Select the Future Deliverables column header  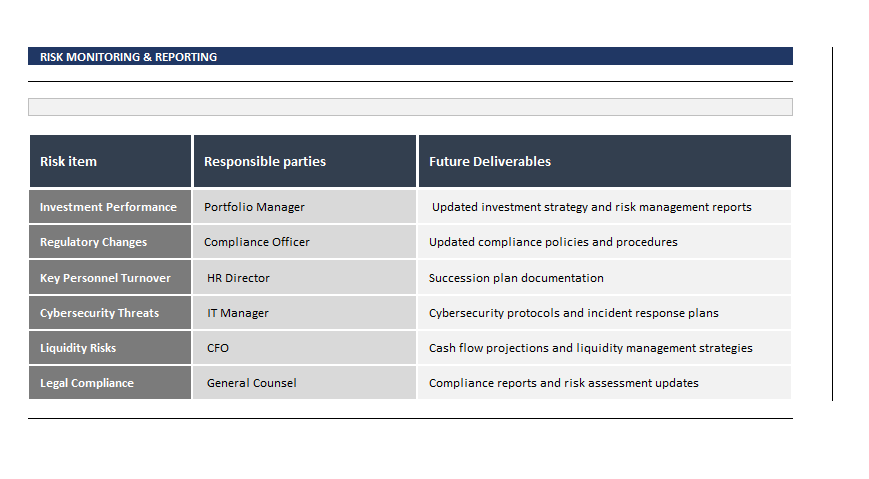(605, 161)
